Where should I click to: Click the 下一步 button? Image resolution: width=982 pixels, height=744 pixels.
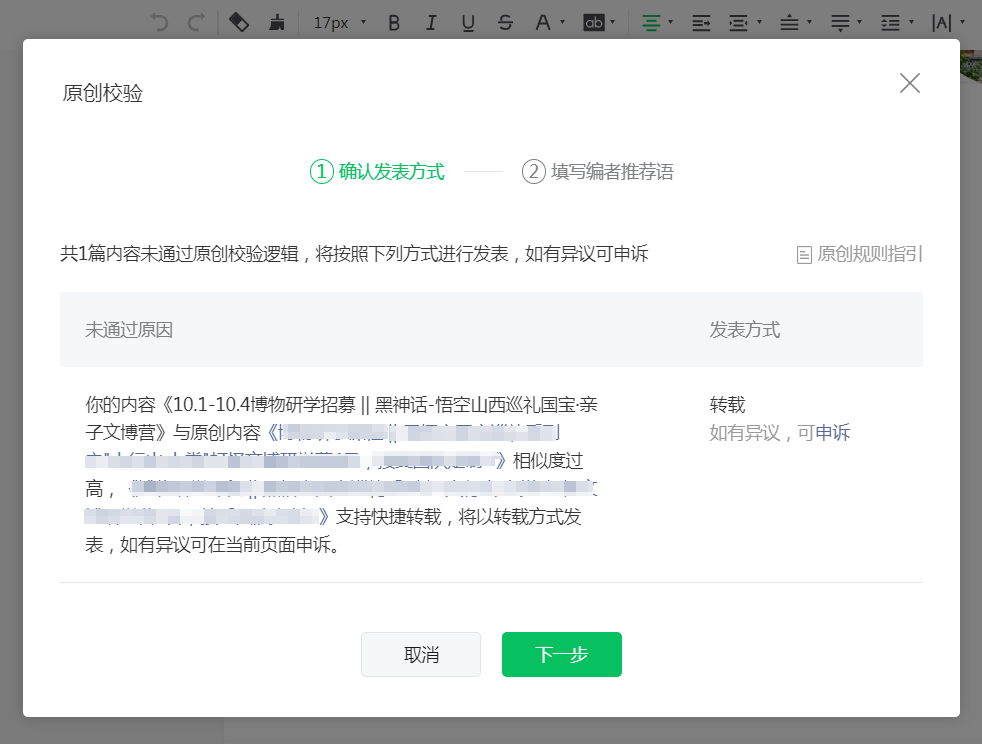click(x=561, y=654)
